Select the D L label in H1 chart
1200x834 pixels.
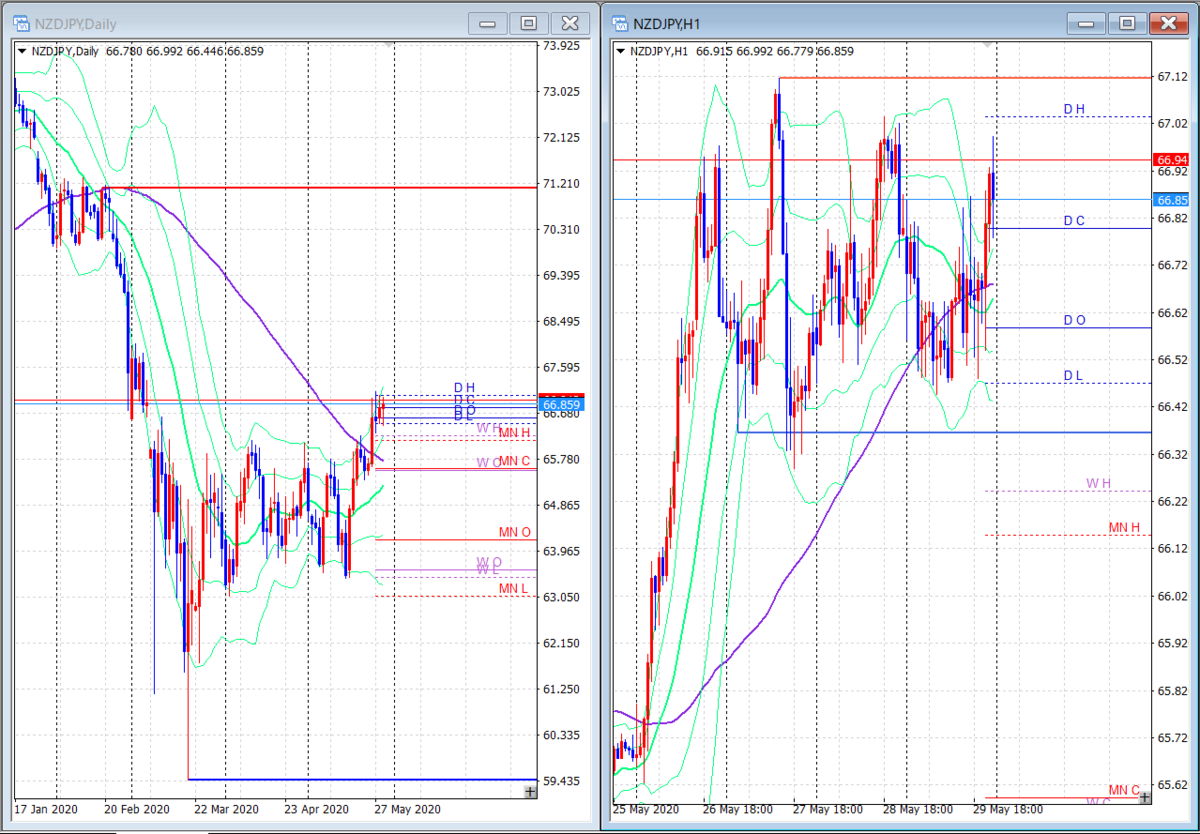coord(1074,375)
